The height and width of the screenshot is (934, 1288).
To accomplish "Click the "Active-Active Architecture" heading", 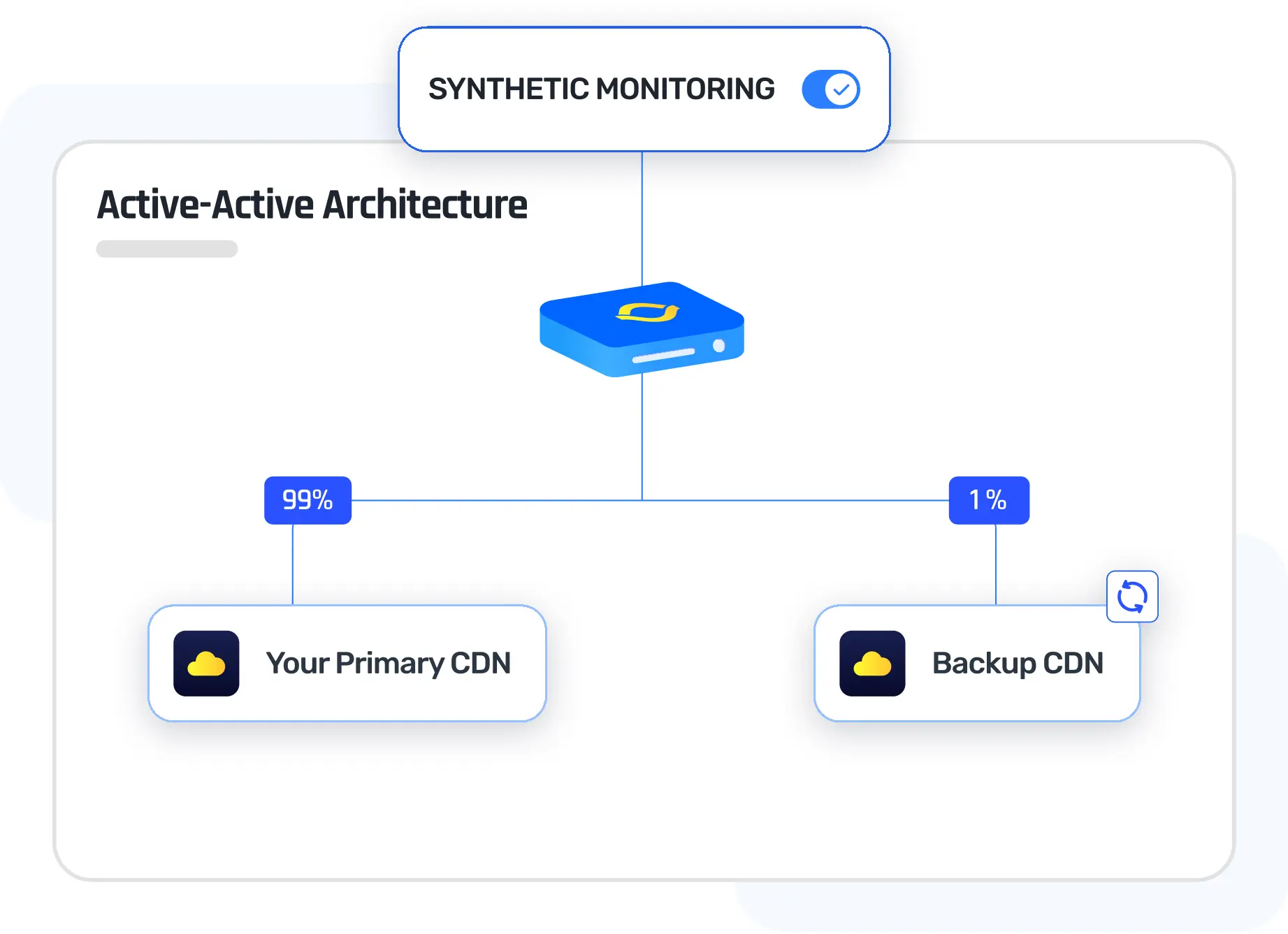I will pyautogui.click(x=312, y=205).
